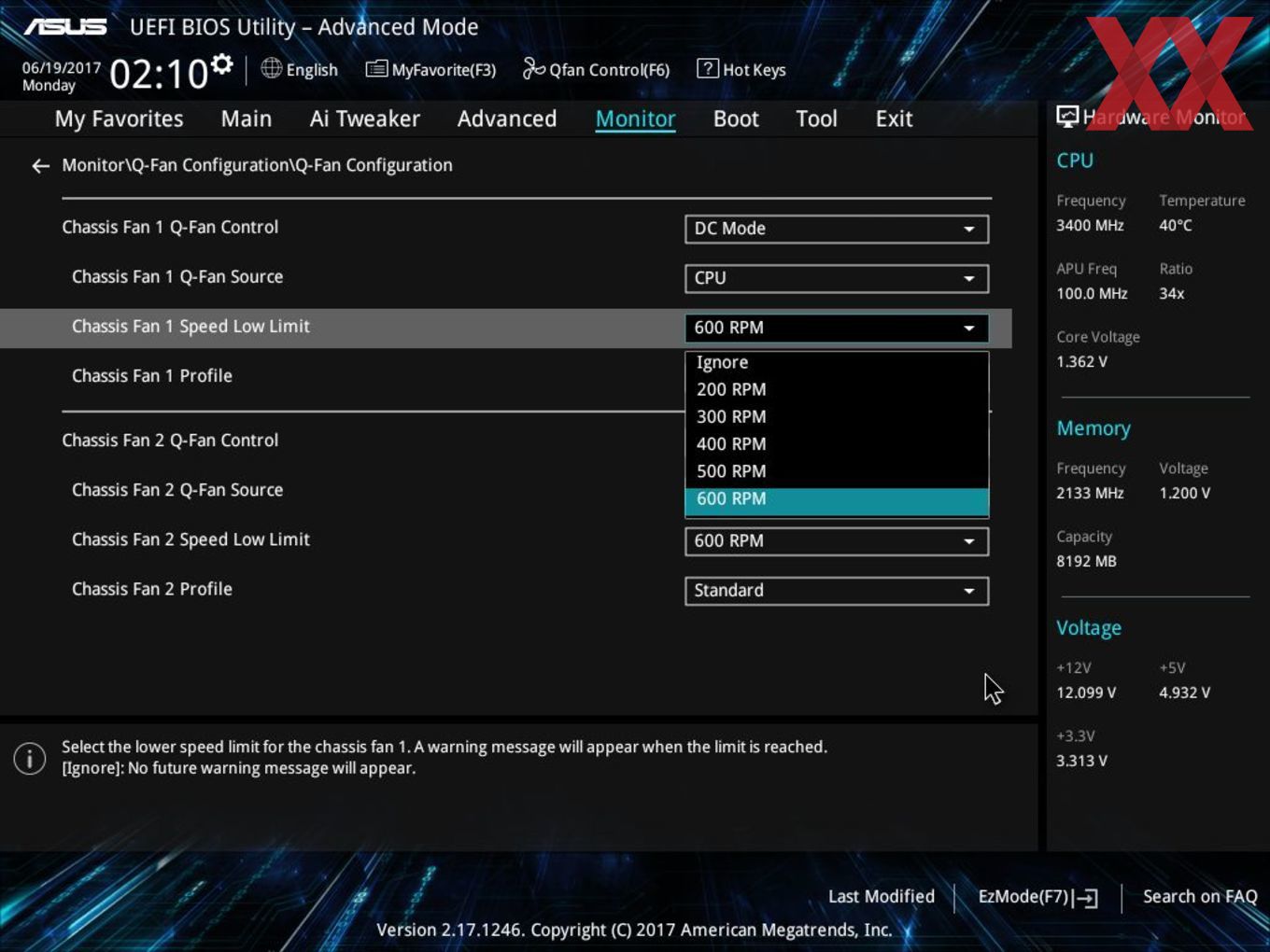Open the Boot tab

tap(736, 119)
